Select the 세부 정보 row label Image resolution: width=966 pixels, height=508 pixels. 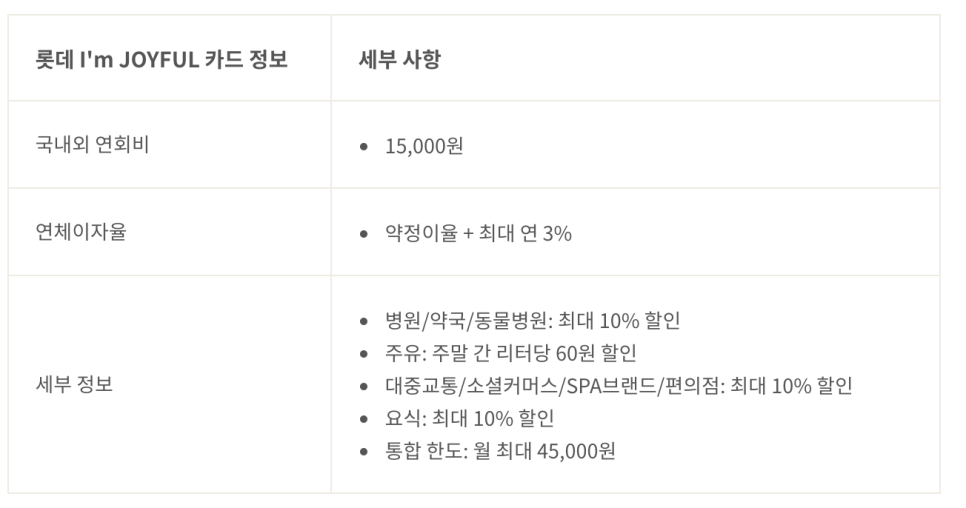click(x=74, y=384)
